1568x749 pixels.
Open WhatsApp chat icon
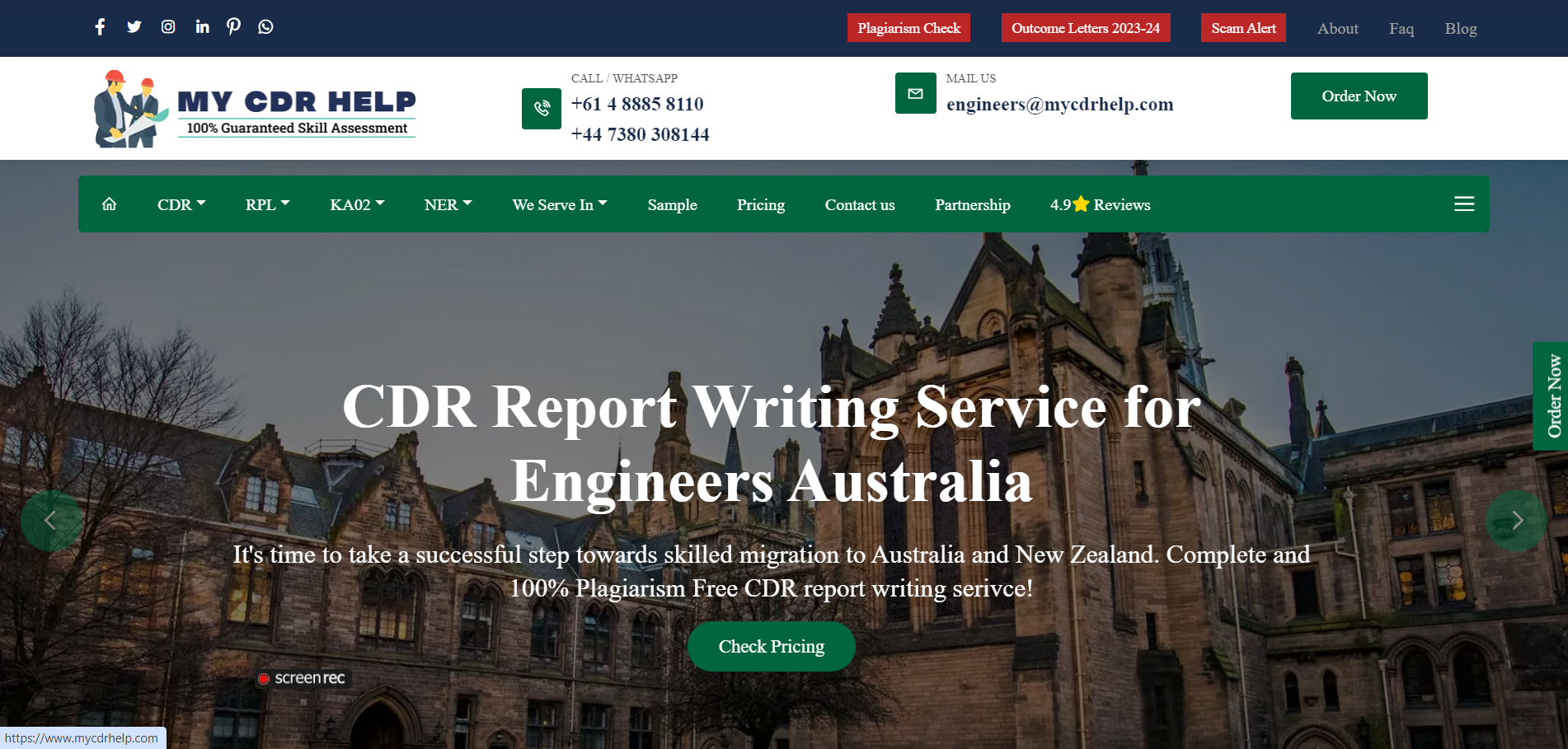(x=265, y=27)
